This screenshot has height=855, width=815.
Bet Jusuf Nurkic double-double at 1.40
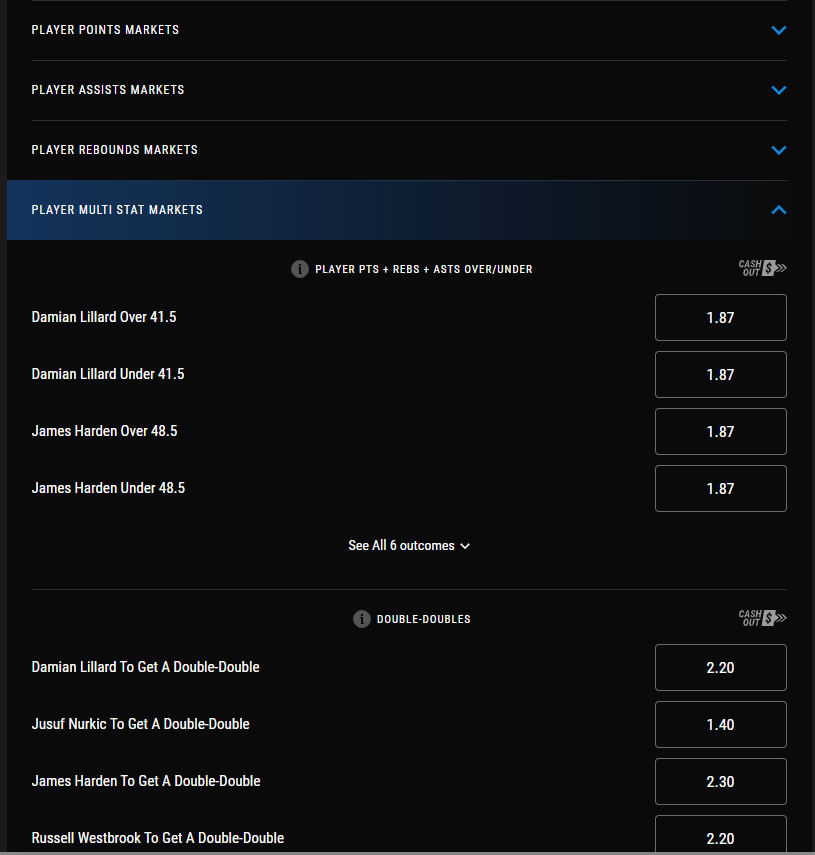pos(720,725)
